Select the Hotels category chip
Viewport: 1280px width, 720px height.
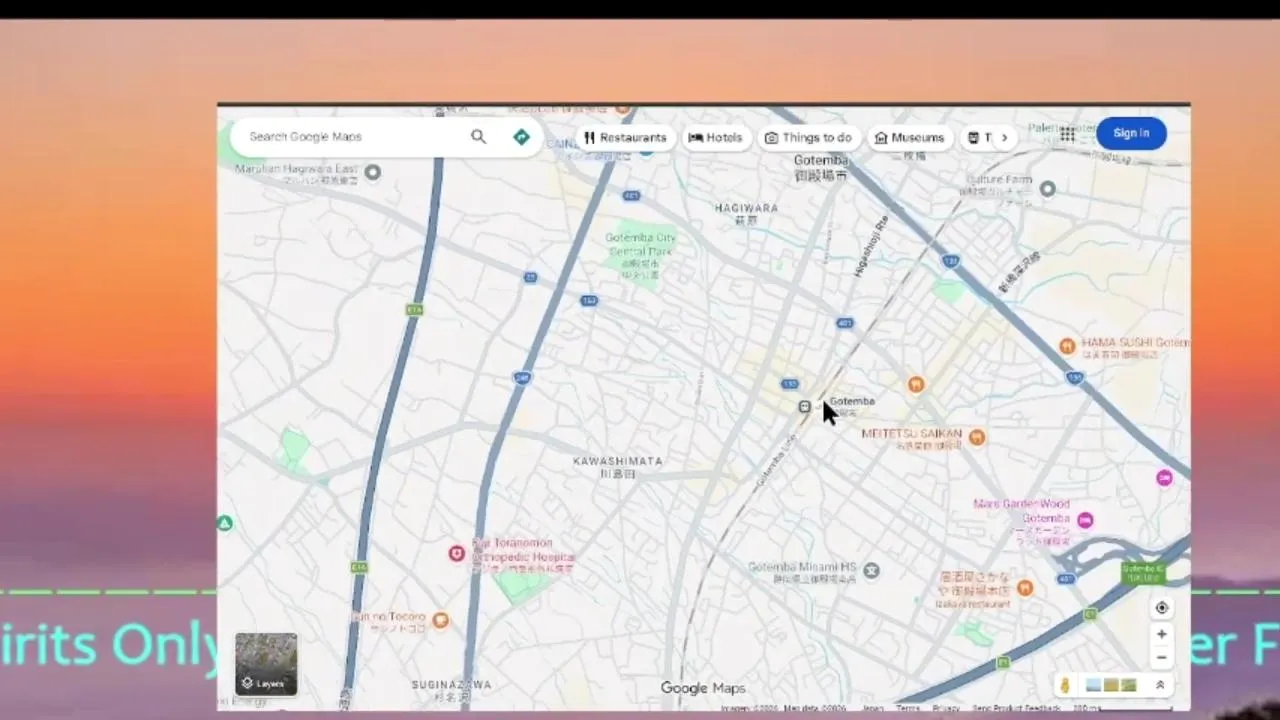[716, 138]
